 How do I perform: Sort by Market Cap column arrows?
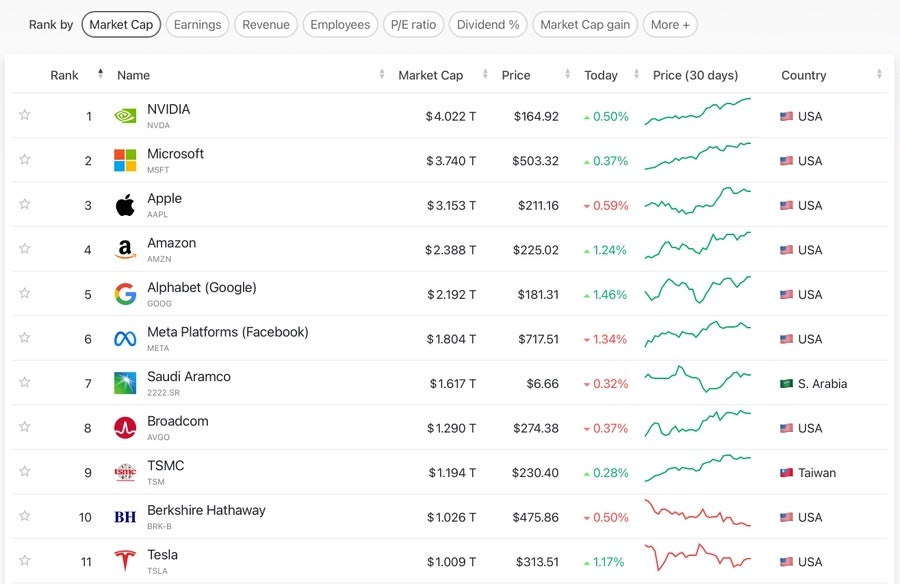485,74
